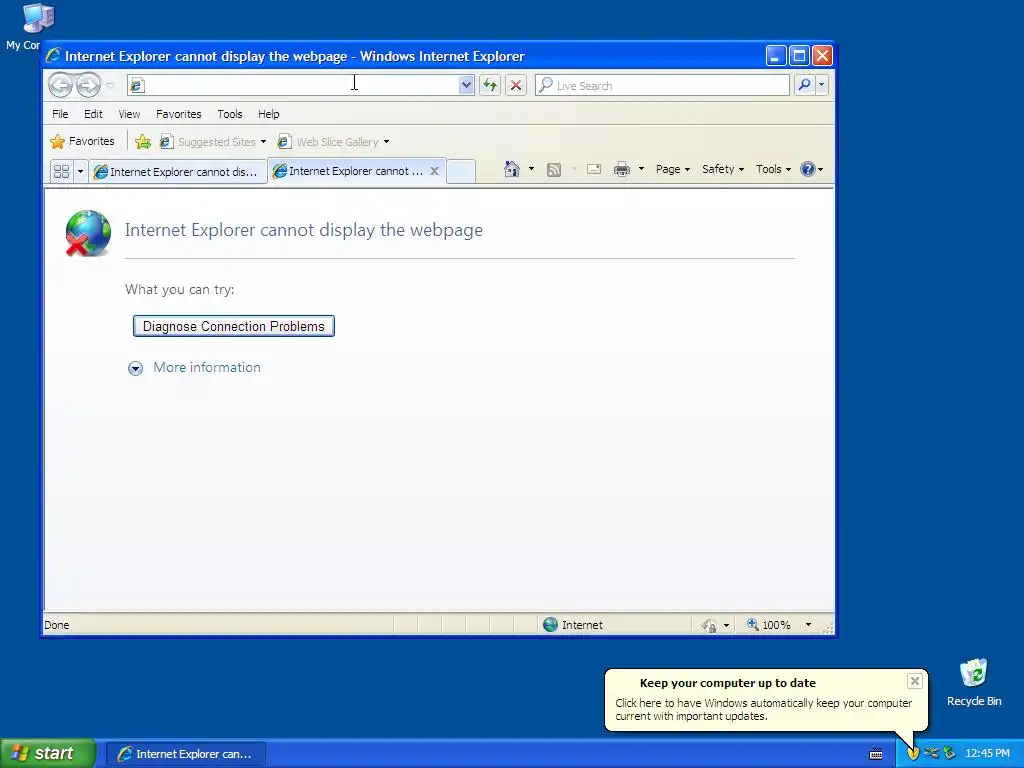
Task: Click the 12:45 PM clock
Action: [x=987, y=754]
